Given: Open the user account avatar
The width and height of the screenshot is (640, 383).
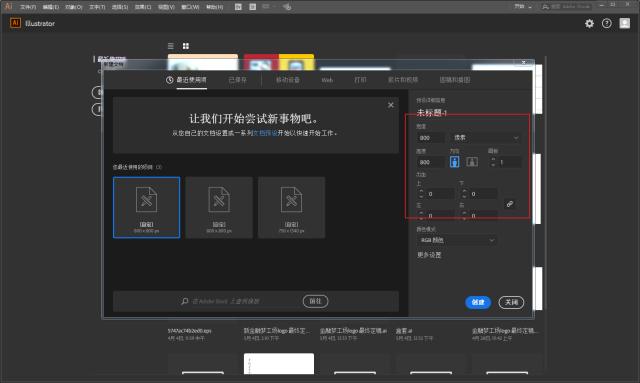Looking at the screenshot, I should coord(624,23).
